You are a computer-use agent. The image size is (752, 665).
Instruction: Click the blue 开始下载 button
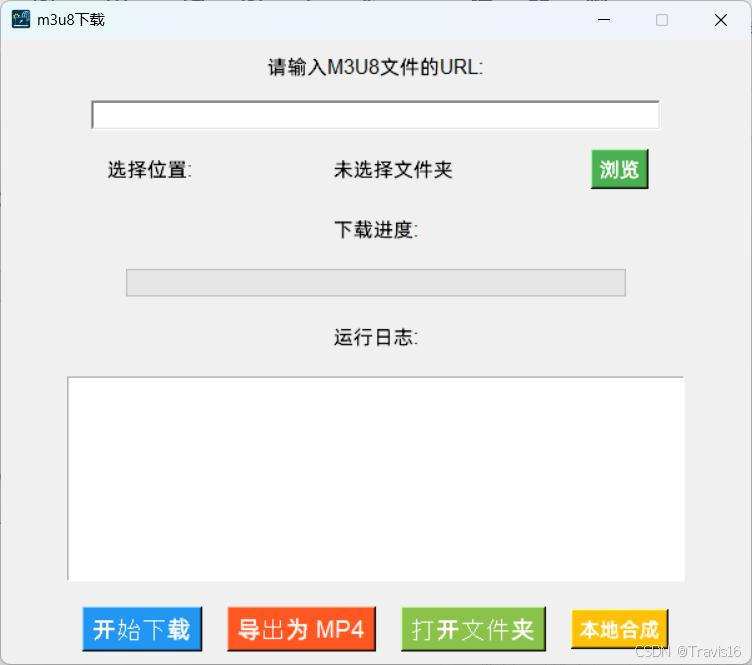[x=142, y=629]
